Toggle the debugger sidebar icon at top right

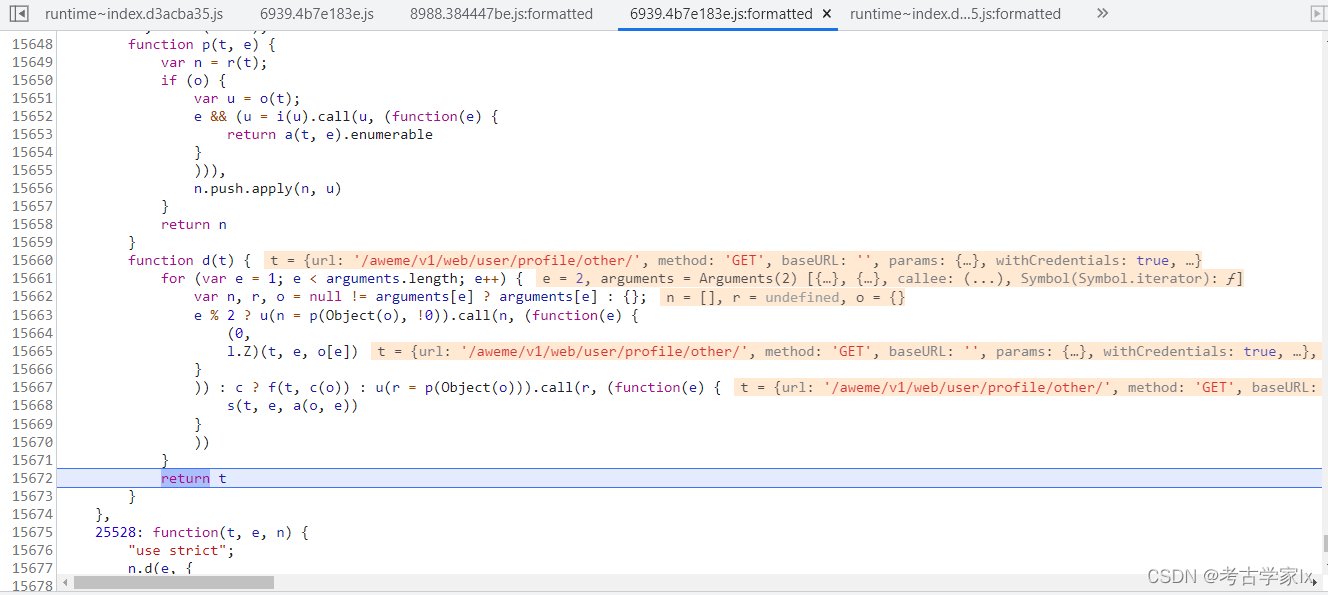(1318, 13)
